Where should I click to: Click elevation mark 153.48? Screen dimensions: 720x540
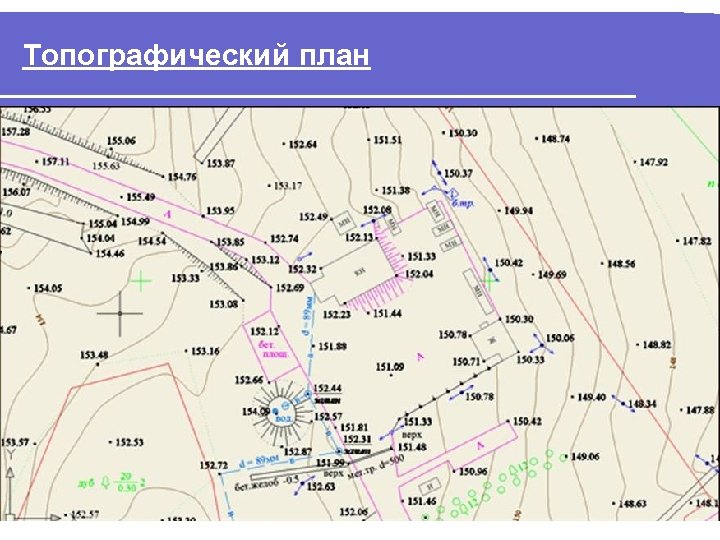(x=94, y=355)
